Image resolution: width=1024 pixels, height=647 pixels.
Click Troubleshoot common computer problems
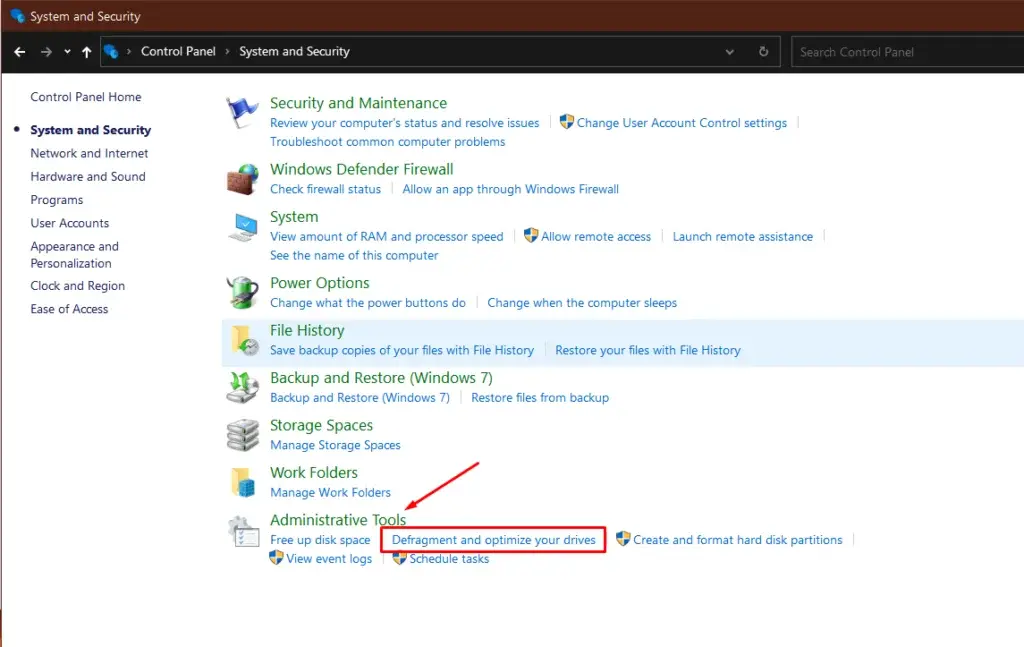point(387,142)
